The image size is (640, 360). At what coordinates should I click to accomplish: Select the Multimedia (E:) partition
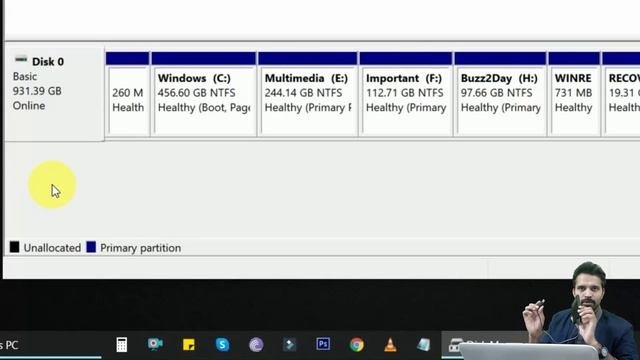point(308,93)
